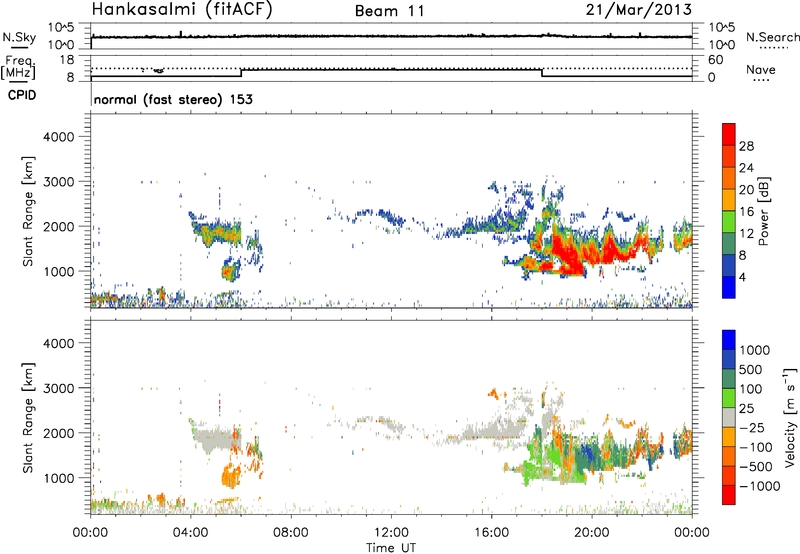Click the 20:00 time axis tick label

coord(592,533)
